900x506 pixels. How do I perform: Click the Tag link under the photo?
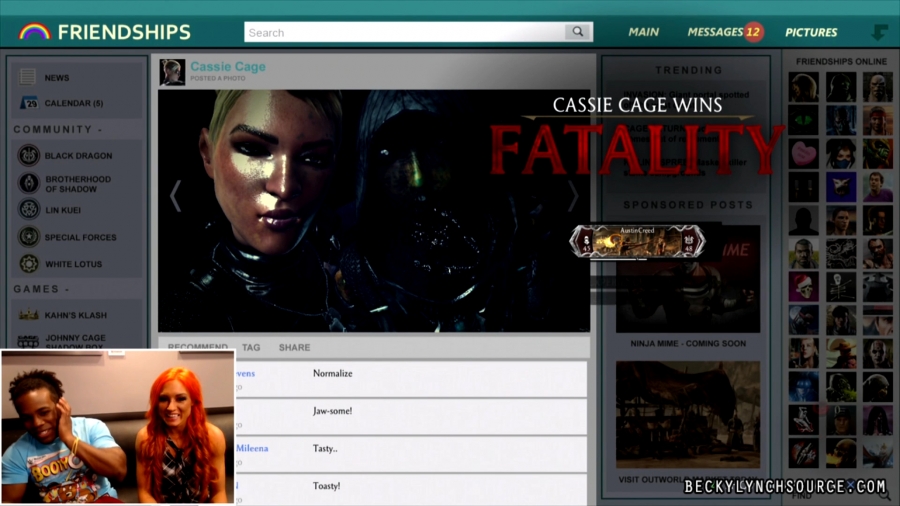click(x=251, y=348)
